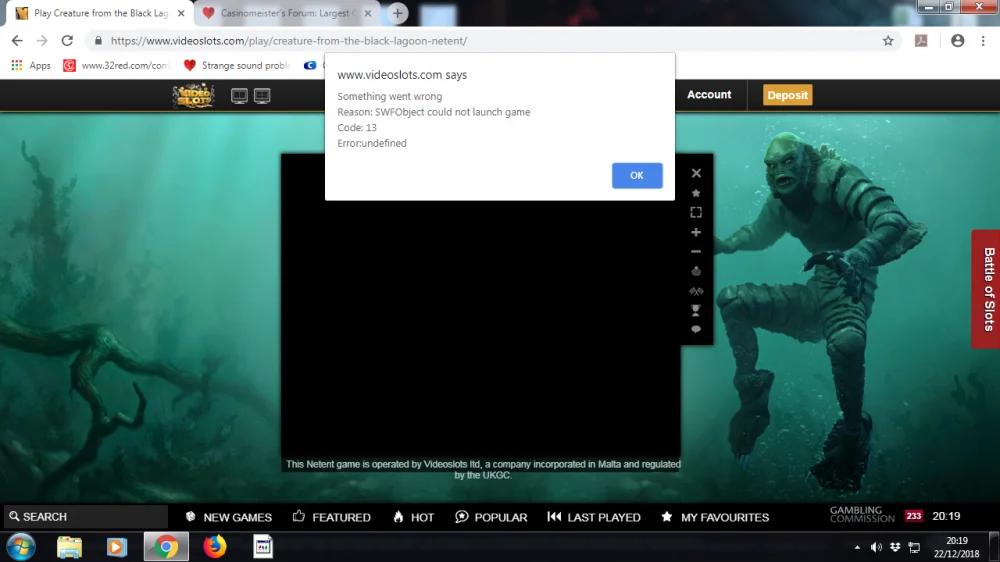Viewport: 1000px width, 562px height.
Task: Switch to Creature from the Black Lagoon tab
Action: 100,13
